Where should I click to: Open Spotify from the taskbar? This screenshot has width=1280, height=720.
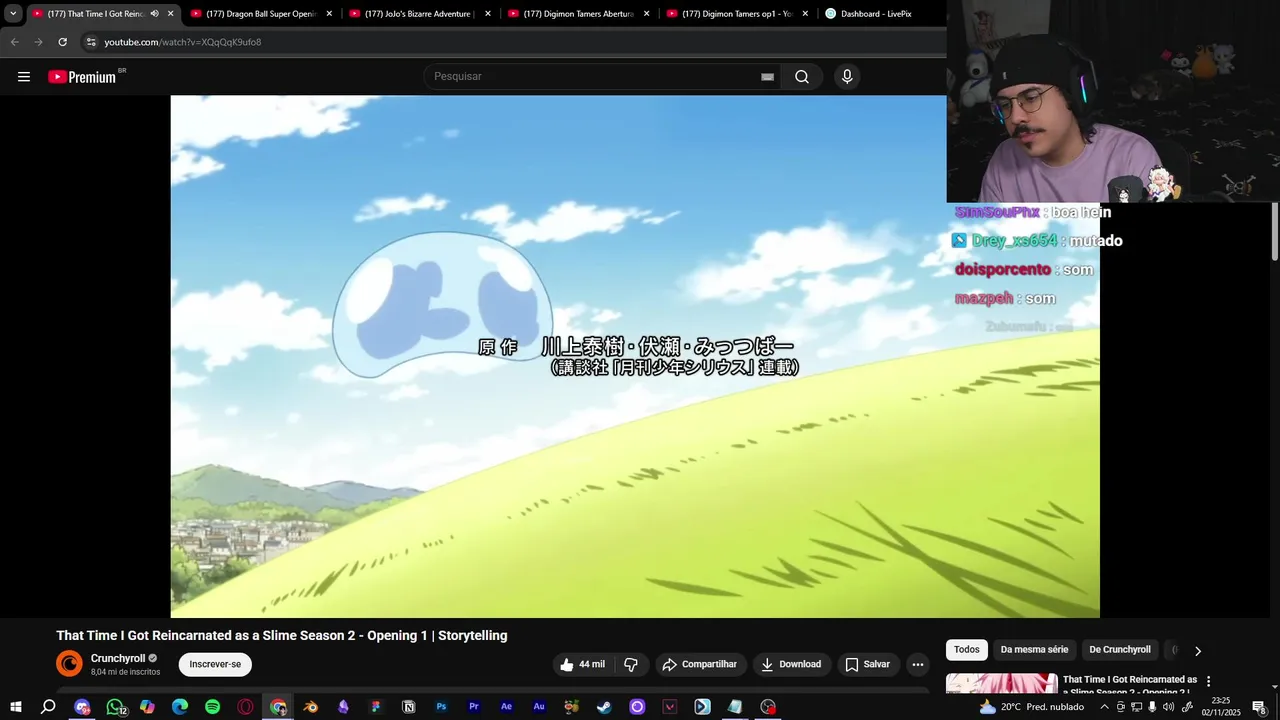(213, 707)
